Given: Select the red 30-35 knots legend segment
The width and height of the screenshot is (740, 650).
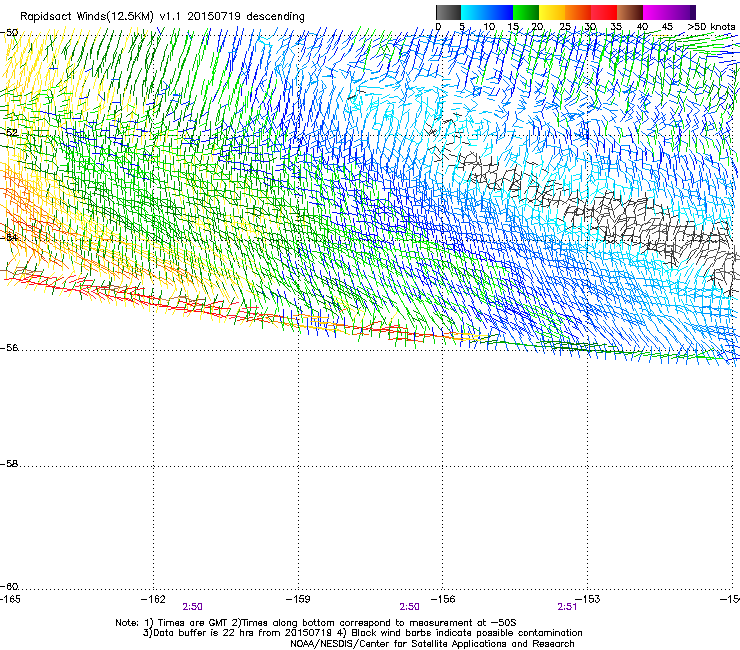Looking at the screenshot, I should 604,12.
